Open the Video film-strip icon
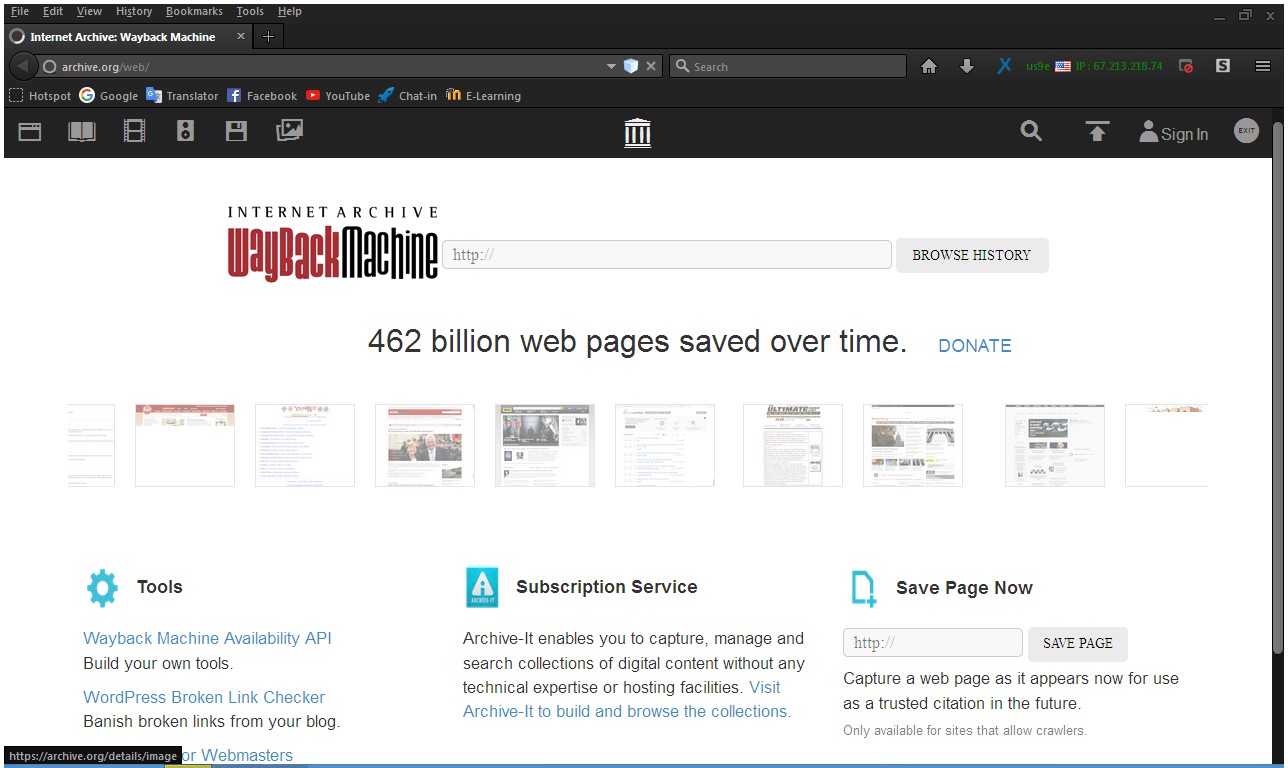This screenshot has height=768, width=1288. point(134,131)
